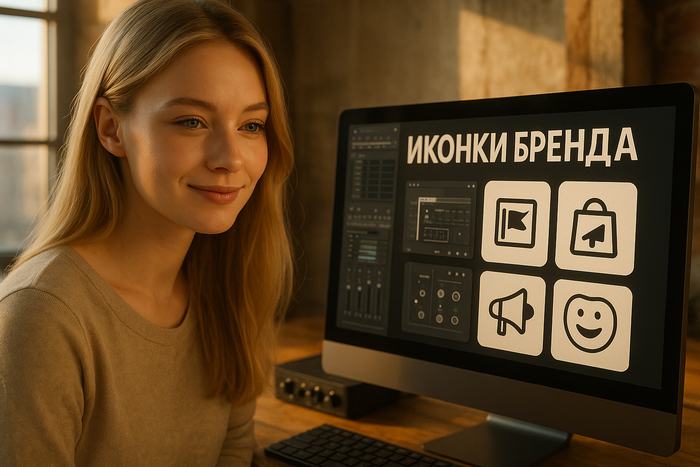Click the ИКОНКИ БРЕНДА heading text
Screen dimensions: 700x467
(x=520, y=147)
